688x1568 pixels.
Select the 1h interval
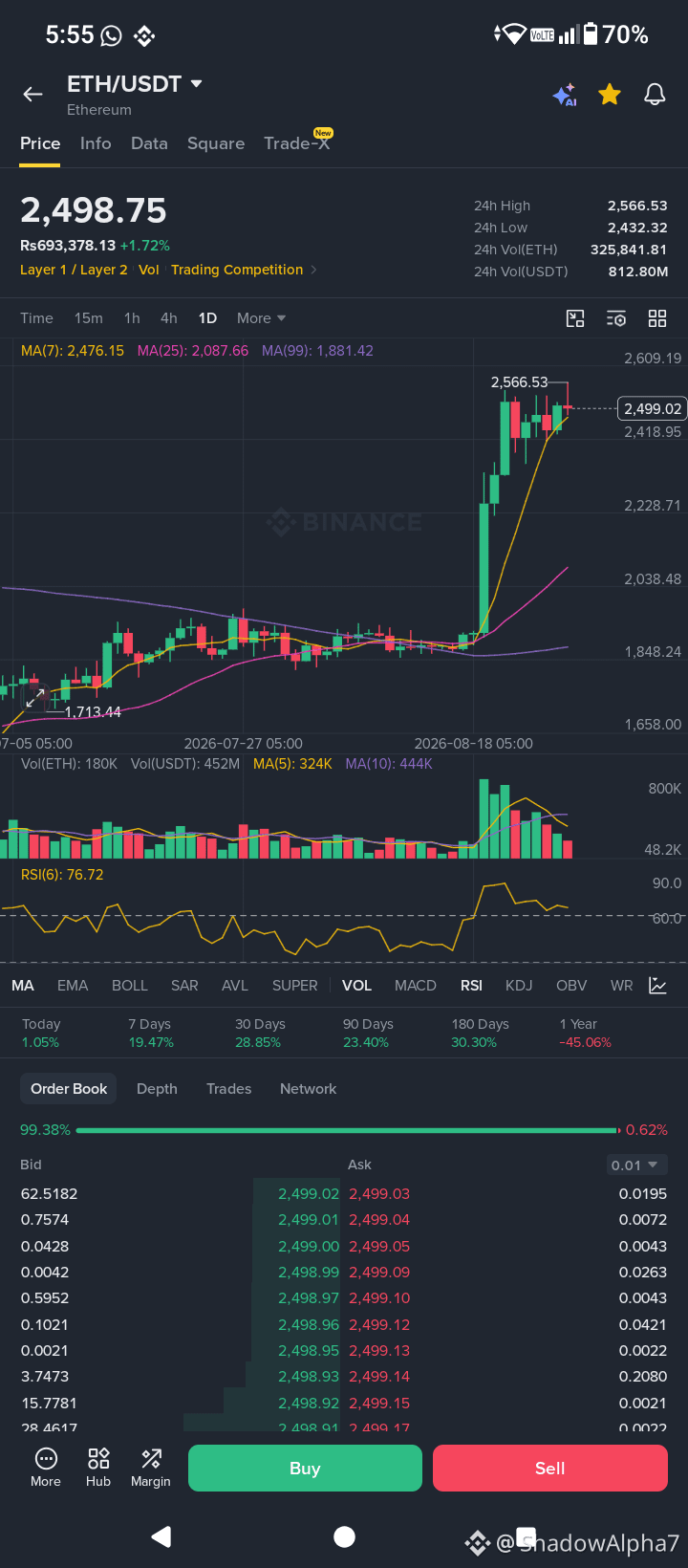(132, 318)
